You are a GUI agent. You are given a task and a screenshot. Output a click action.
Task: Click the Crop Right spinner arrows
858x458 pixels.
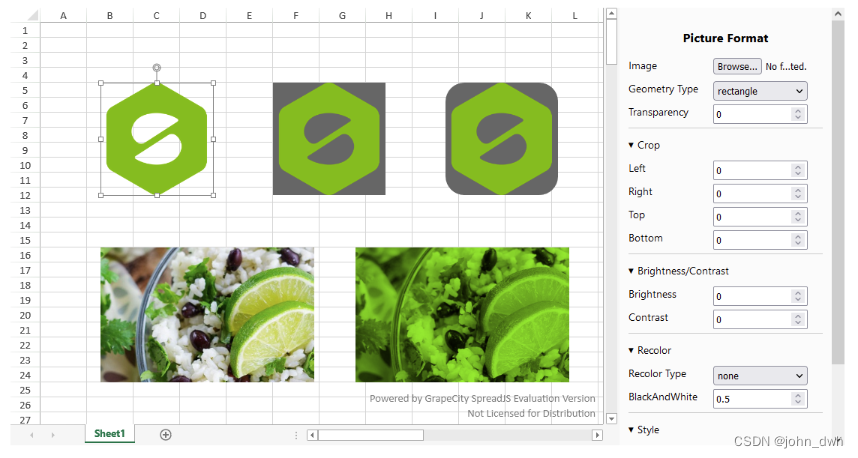click(x=798, y=193)
